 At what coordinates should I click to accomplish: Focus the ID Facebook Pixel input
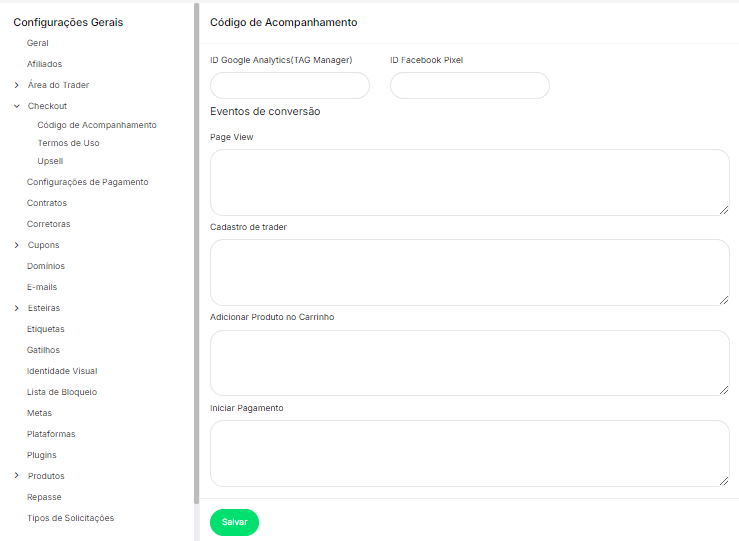tap(469, 86)
